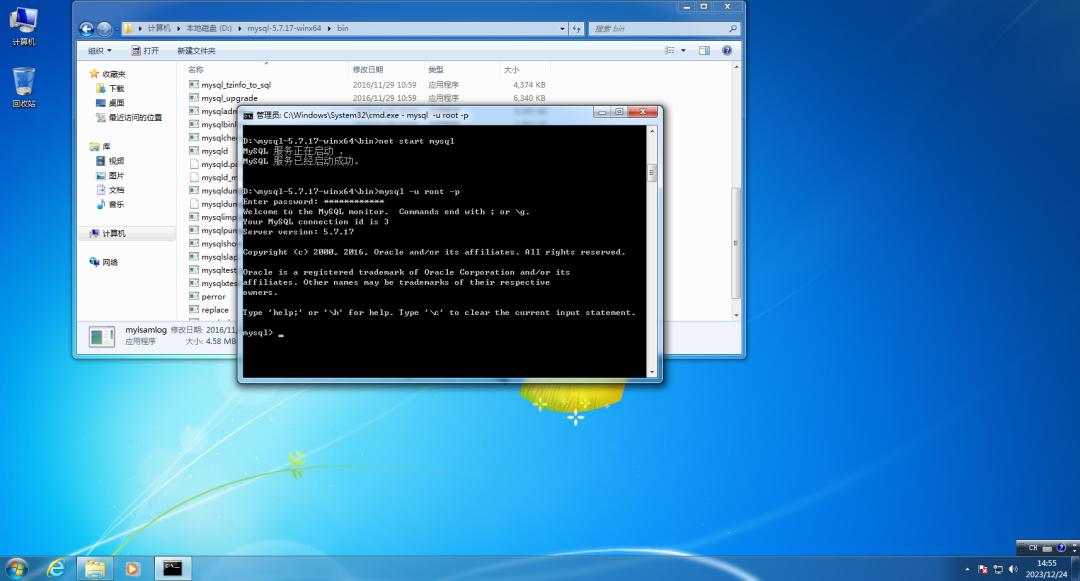Show hidden tray icons arrow
The height and width of the screenshot is (581, 1080).
point(967,569)
